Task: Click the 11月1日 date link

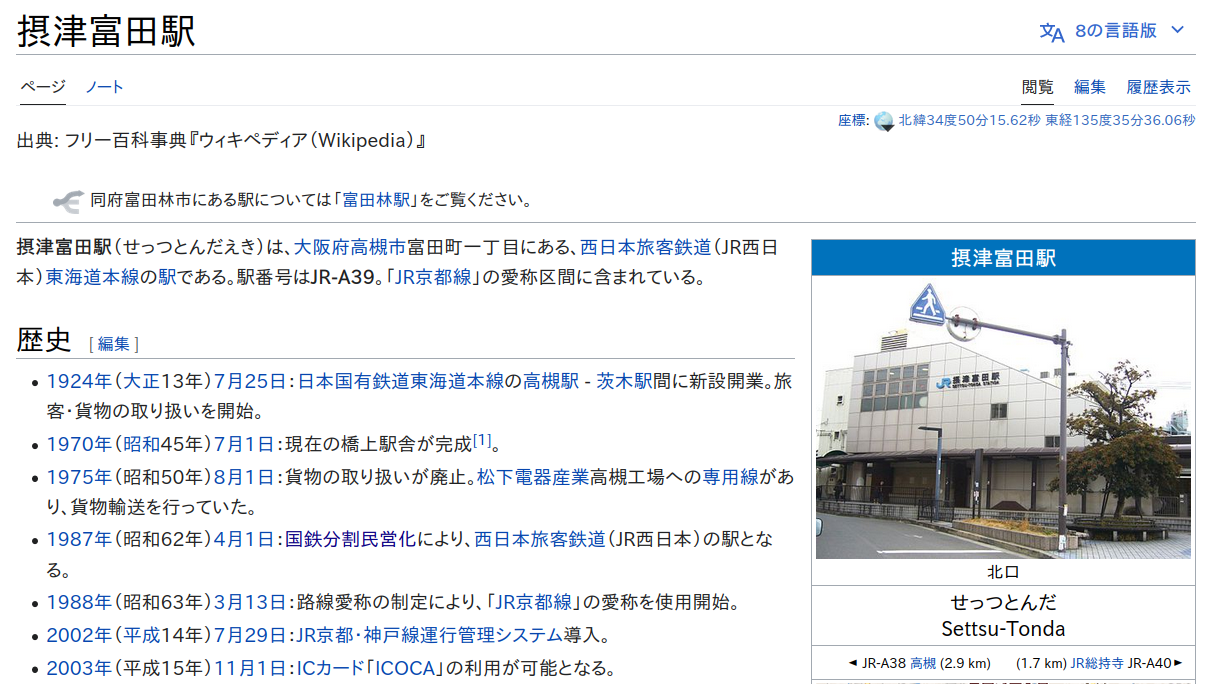Action: point(250,668)
